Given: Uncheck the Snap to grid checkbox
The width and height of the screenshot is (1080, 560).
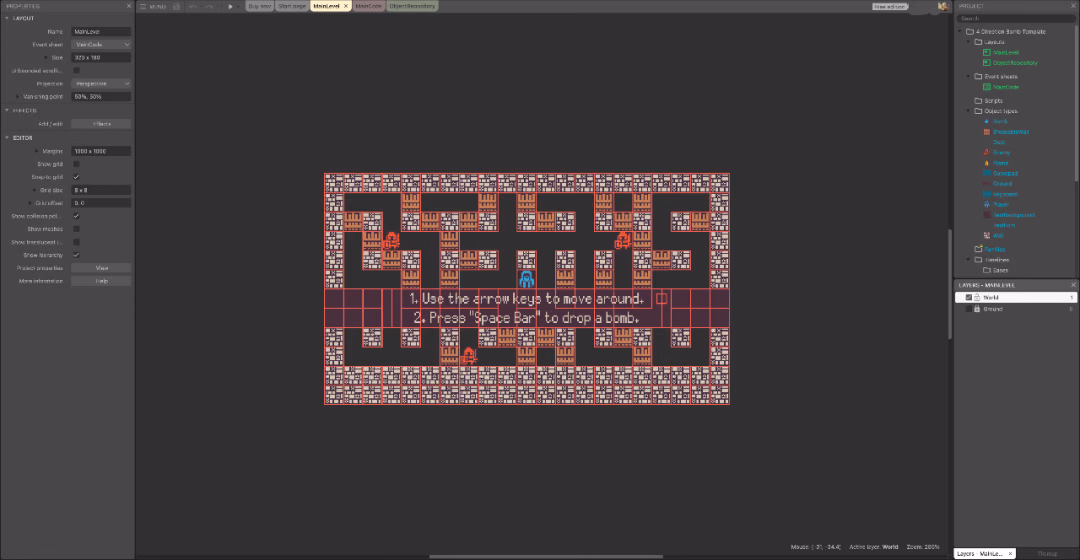Looking at the screenshot, I should pyautogui.click(x=76, y=177).
